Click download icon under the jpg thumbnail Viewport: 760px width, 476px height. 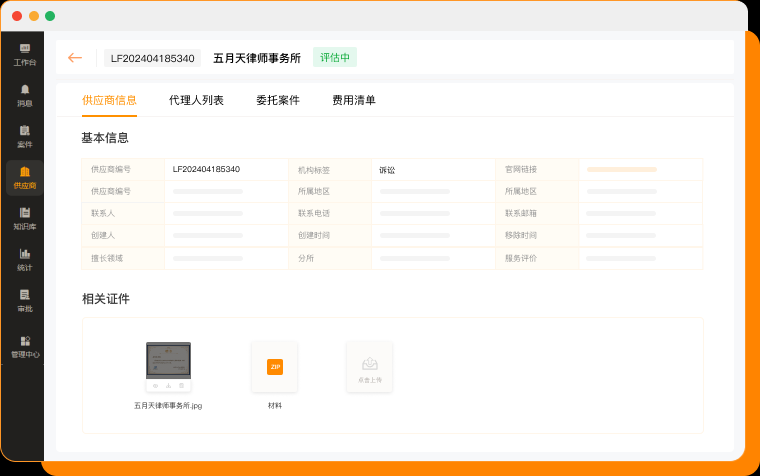[x=168, y=385]
